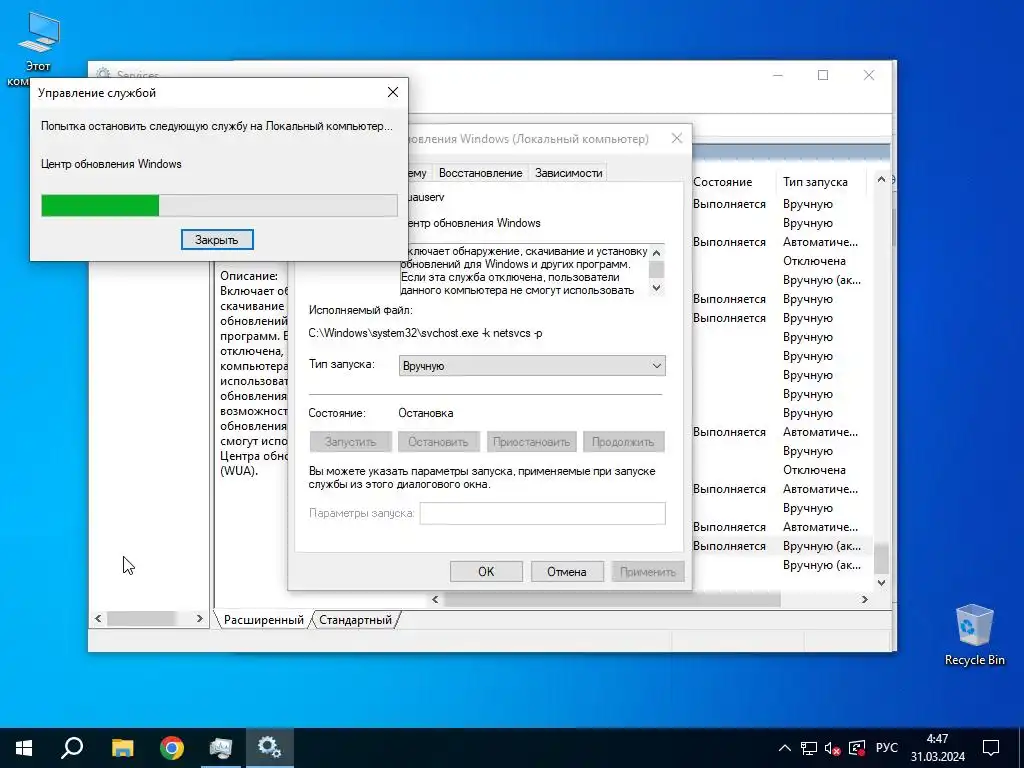1024x768 pixels.
Task: Click the executable path C:\Windows\system32\svchost.exe
Action: (425, 333)
